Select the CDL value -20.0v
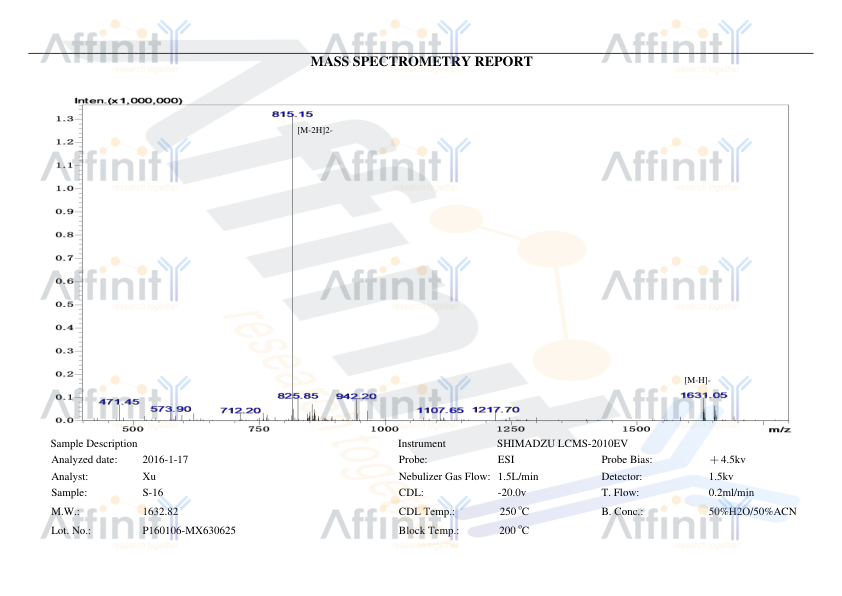This screenshot has height=596, width=842. click(x=512, y=492)
